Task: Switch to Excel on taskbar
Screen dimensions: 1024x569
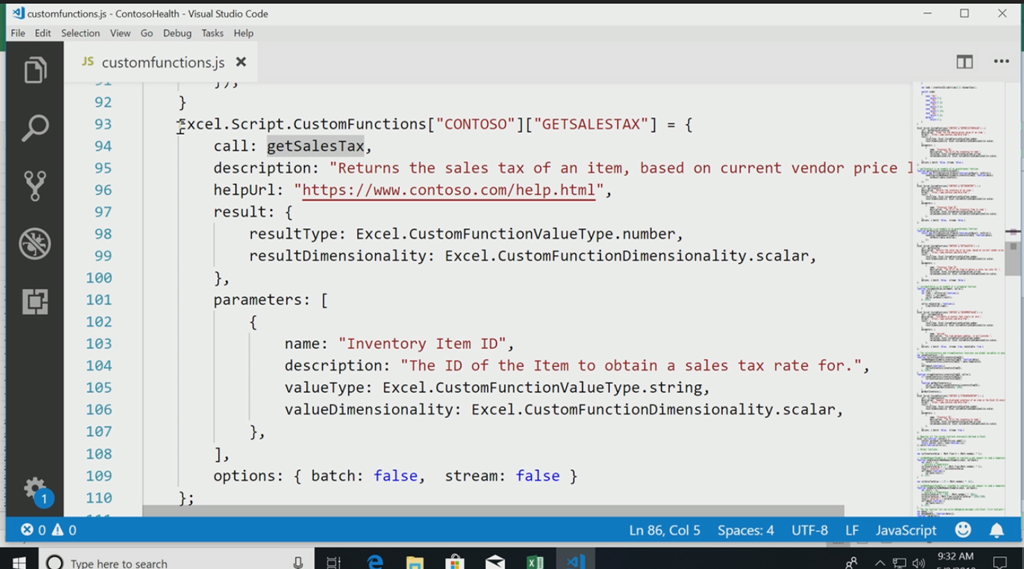Action: point(535,562)
